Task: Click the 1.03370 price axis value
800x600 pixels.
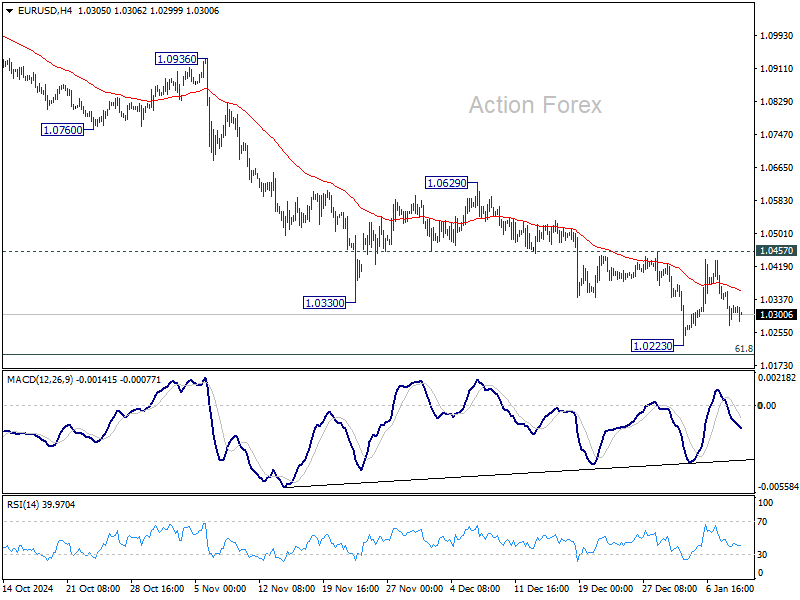Action: pos(777,299)
